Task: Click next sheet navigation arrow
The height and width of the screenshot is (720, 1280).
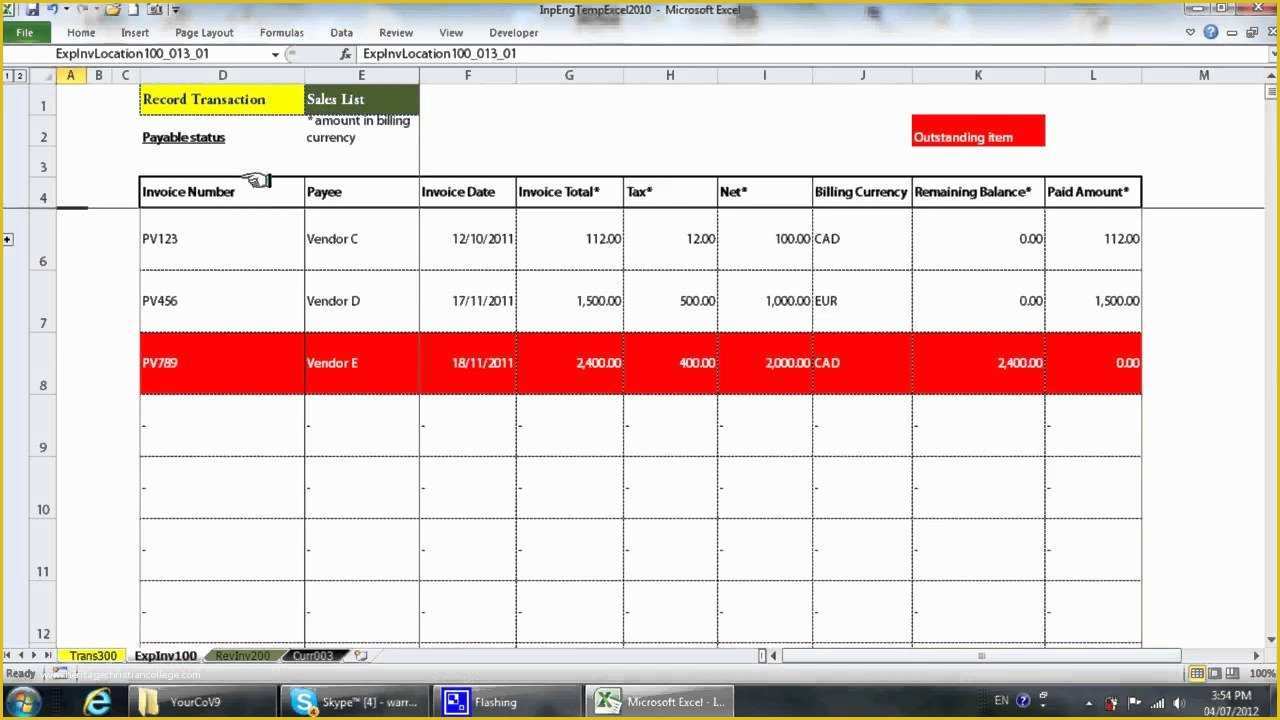Action: point(34,655)
